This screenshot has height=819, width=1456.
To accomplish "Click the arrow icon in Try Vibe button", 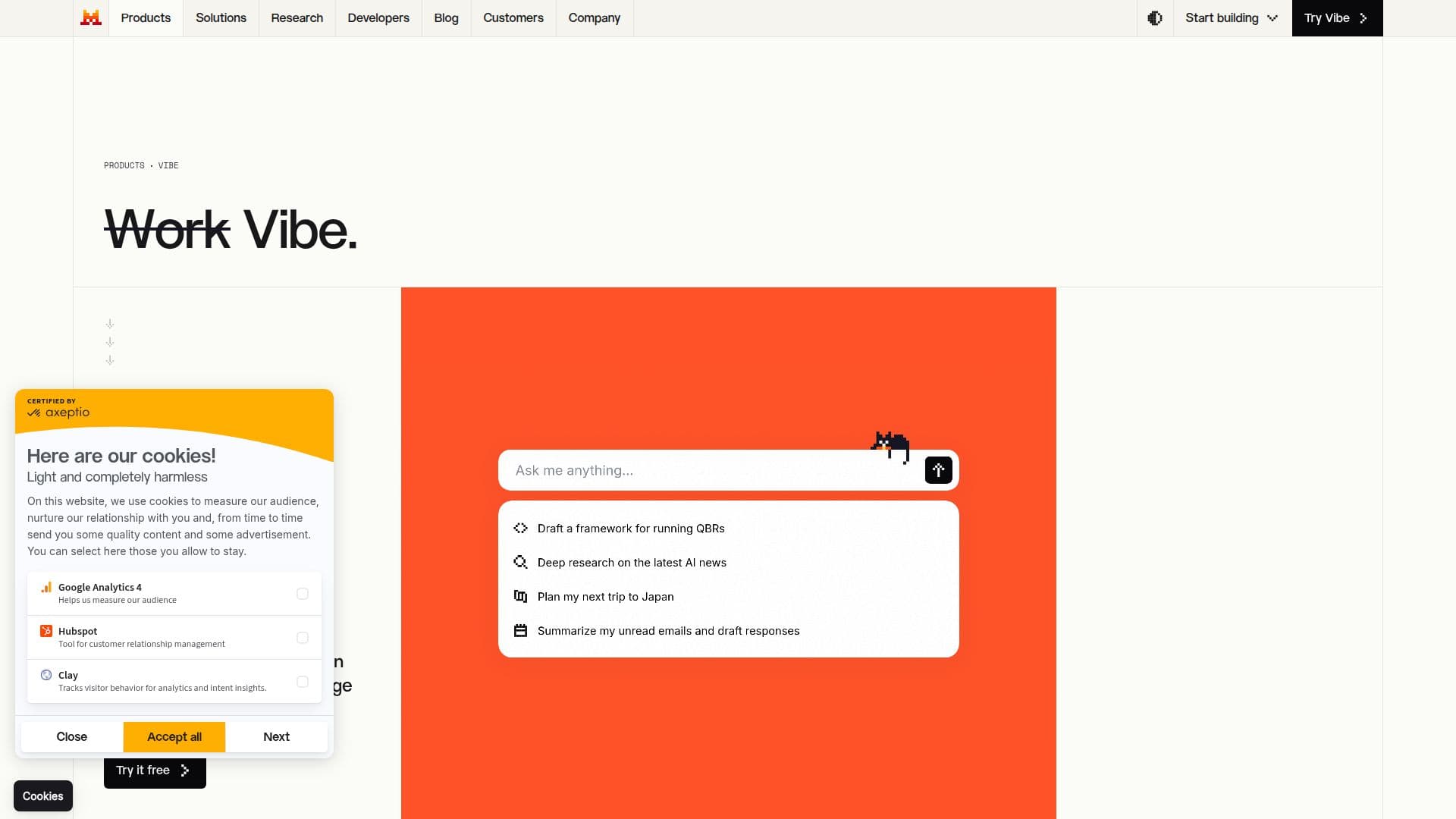I will 1363,18.
